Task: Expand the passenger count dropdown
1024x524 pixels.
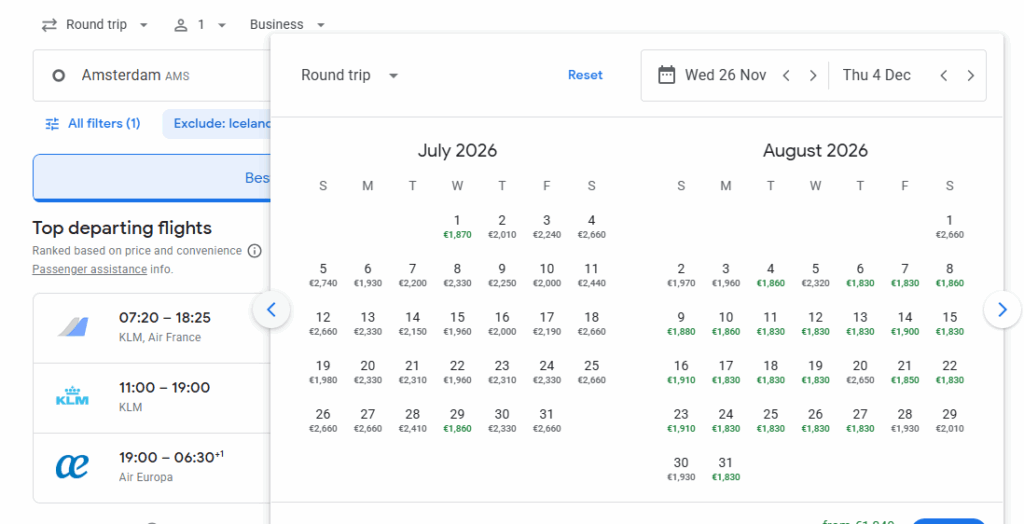Action: pyautogui.click(x=200, y=25)
